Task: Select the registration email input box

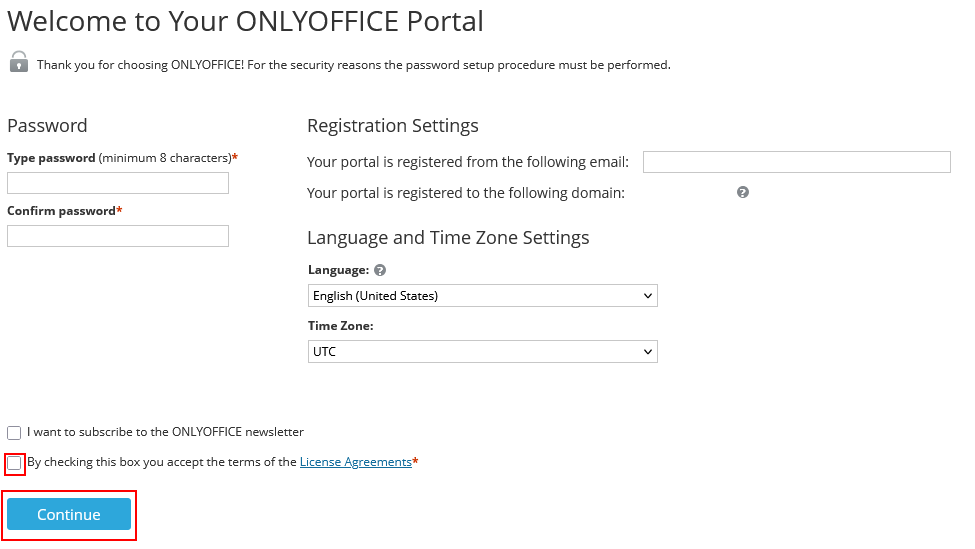Action: point(796,162)
